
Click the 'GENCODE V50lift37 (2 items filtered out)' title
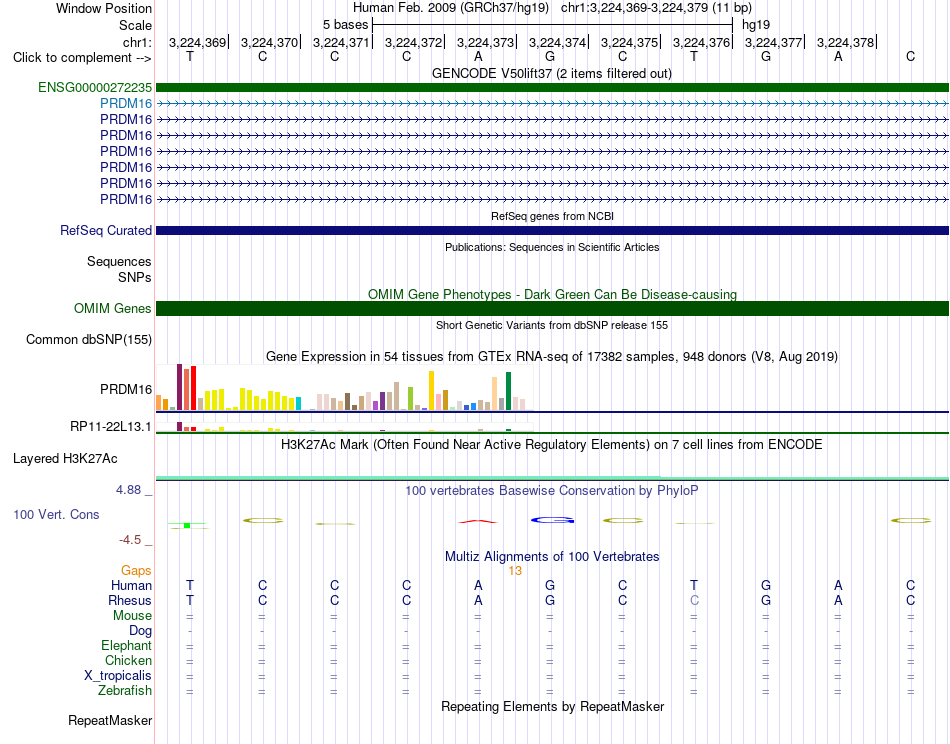[552, 74]
